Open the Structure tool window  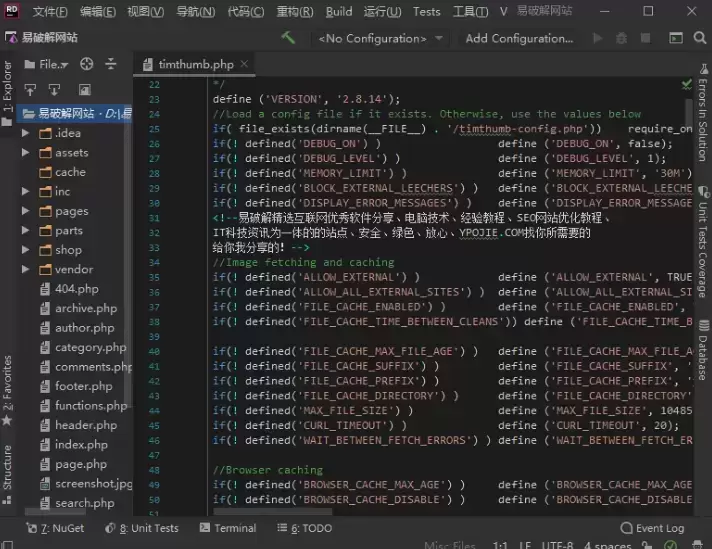pyautogui.click(x=7, y=474)
